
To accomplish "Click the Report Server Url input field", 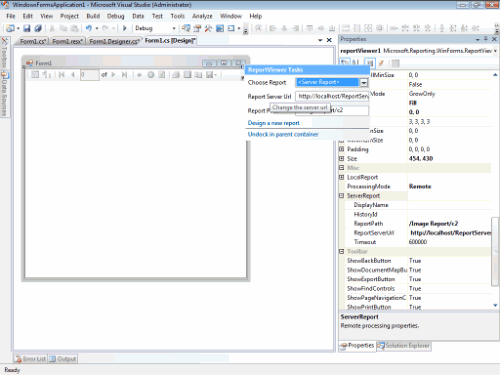I will pos(332,96).
